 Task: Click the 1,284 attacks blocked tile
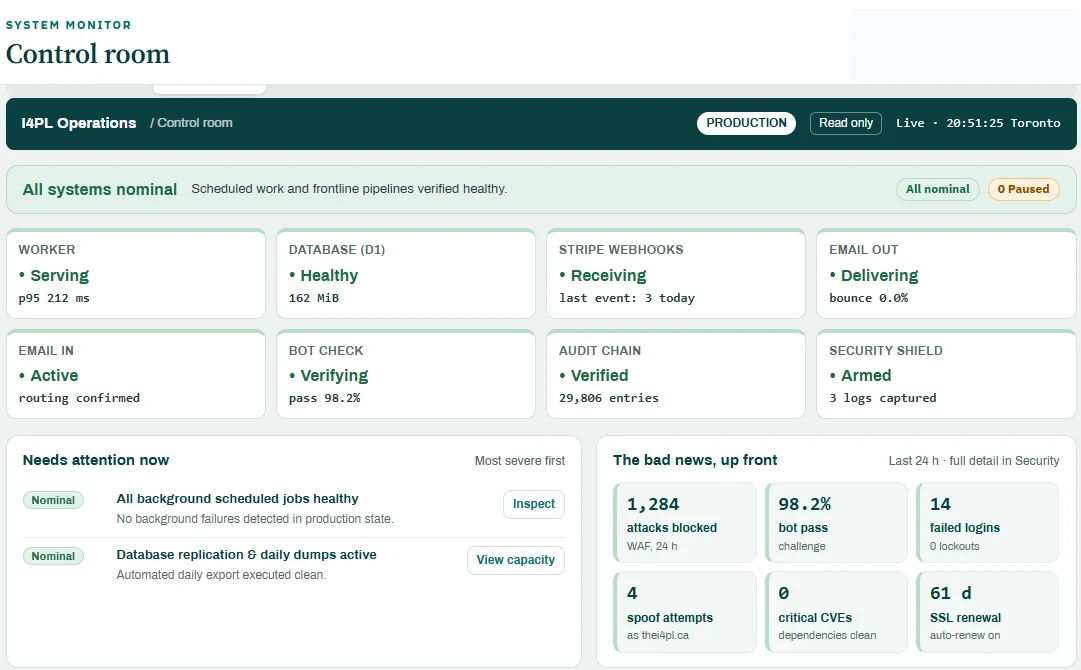[685, 522]
